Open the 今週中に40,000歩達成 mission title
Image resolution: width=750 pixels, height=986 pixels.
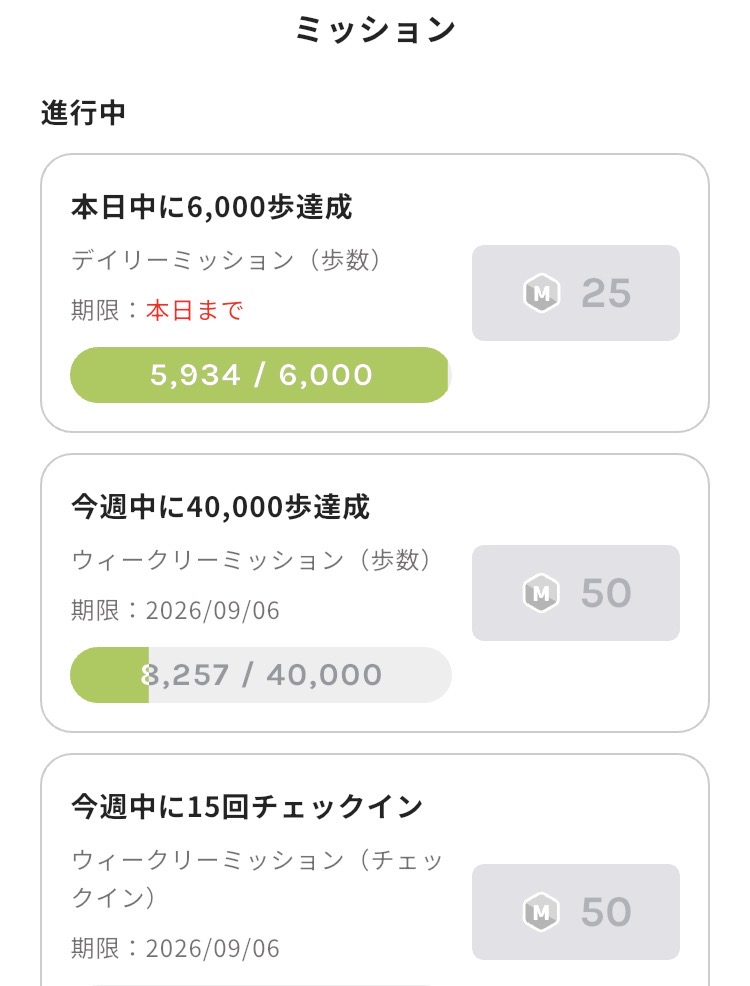coord(220,507)
